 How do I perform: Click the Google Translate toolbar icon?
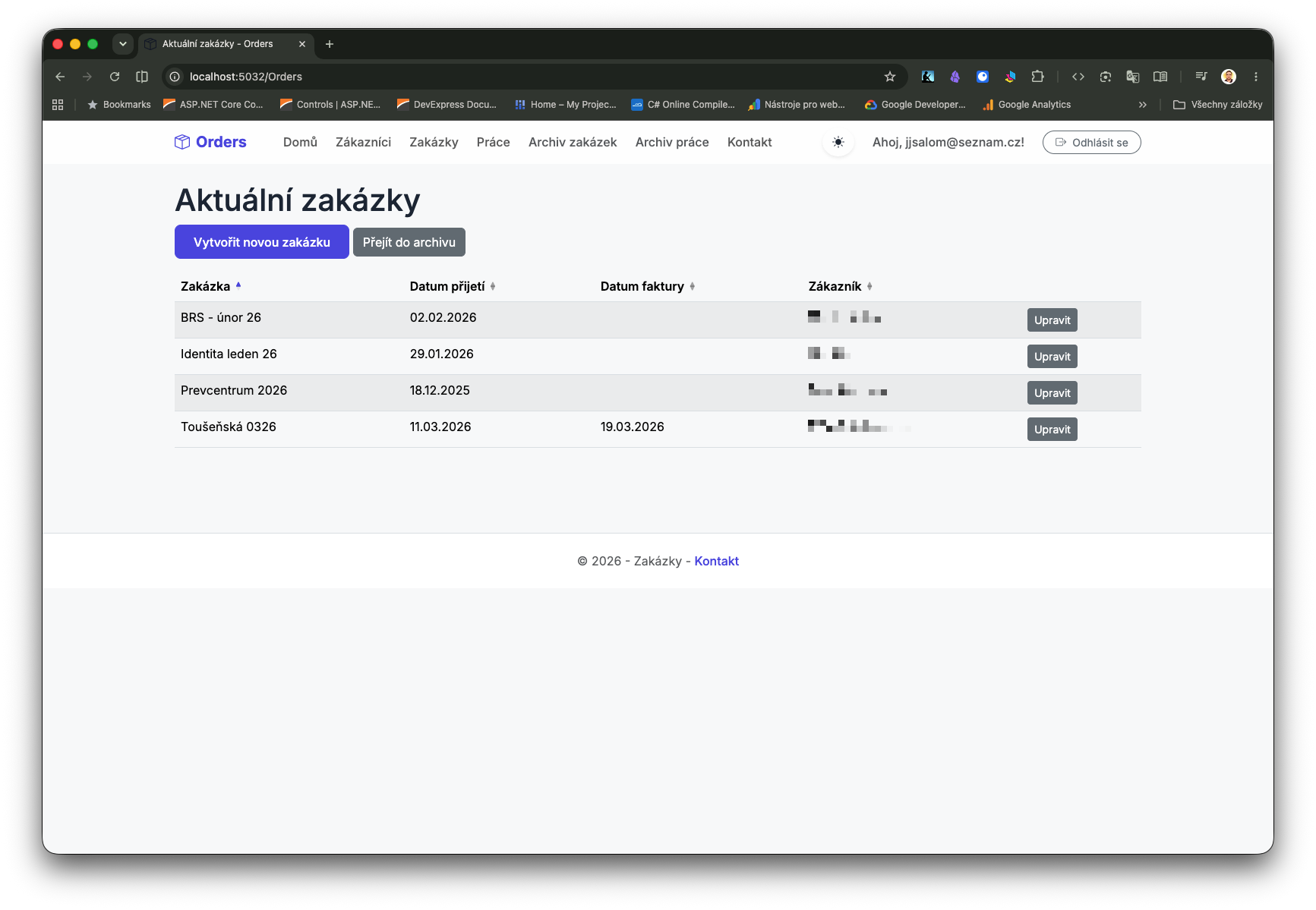(x=1133, y=77)
